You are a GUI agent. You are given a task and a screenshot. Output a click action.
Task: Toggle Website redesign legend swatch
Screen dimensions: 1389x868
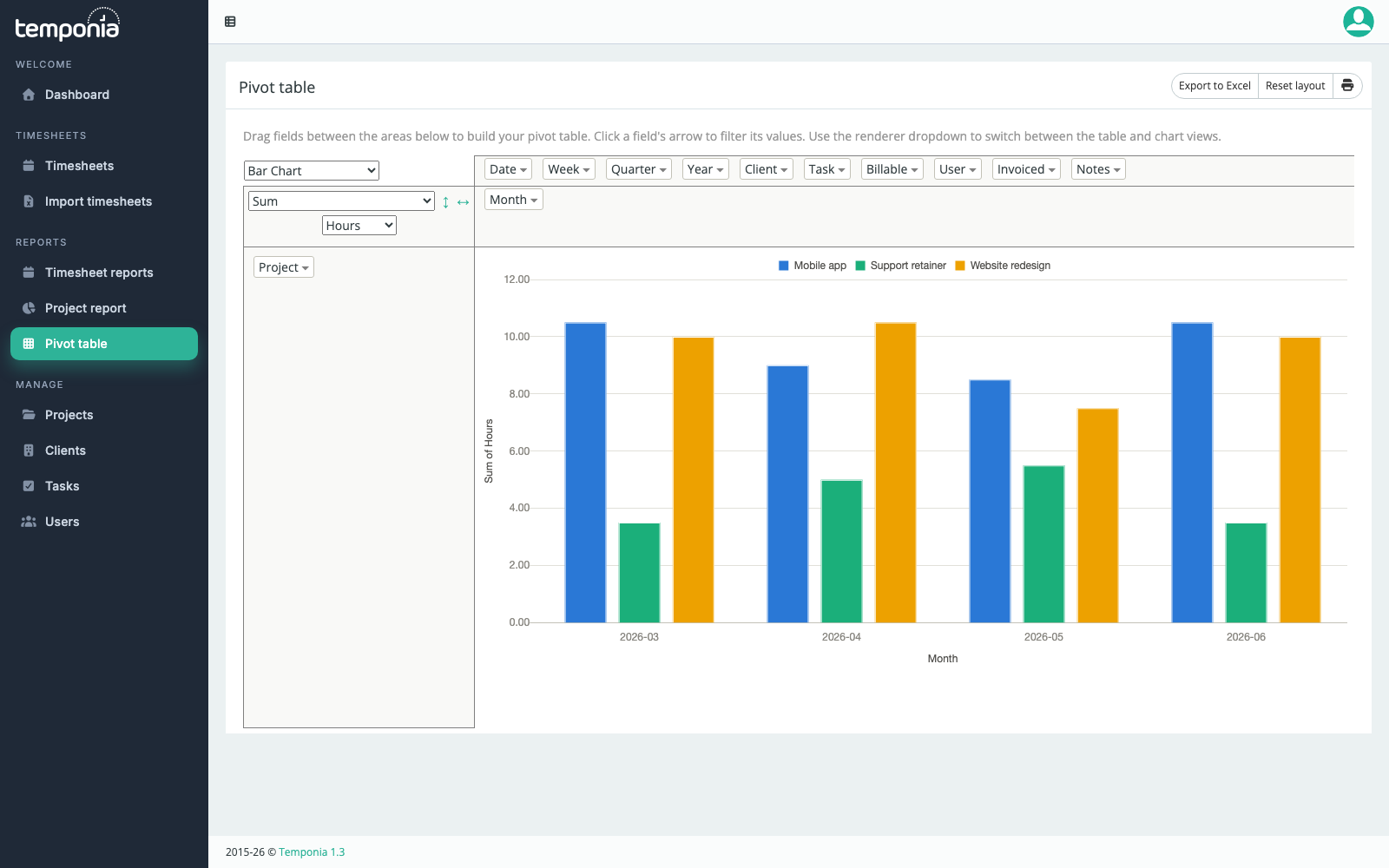[x=960, y=266]
